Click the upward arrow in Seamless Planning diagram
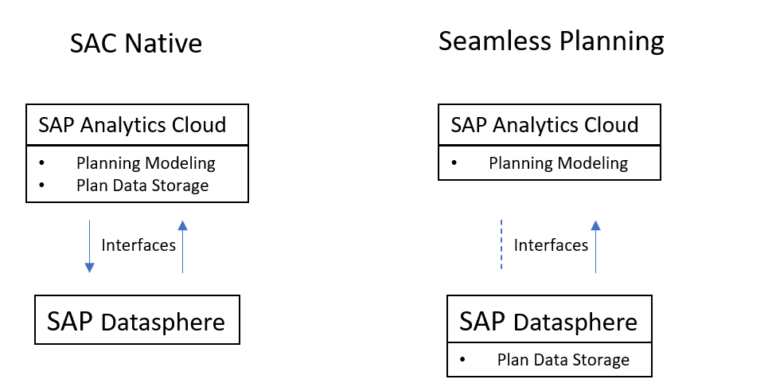The height and width of the screenshot is (391, 768). [596, 246]
